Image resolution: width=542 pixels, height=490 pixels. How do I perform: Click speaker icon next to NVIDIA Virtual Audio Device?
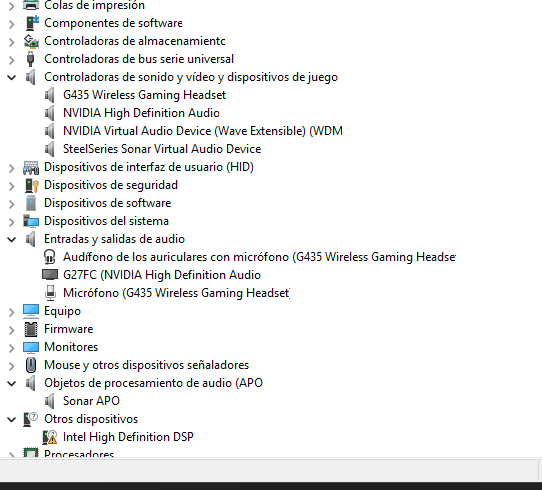[50, 131]
